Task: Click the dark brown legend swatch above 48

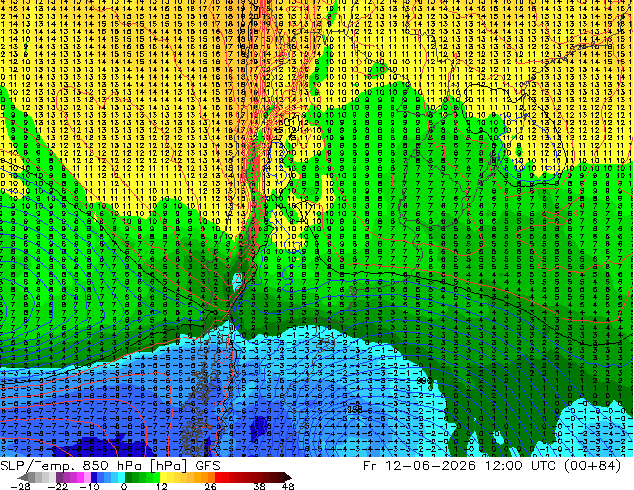Action: tap(287, 477)
